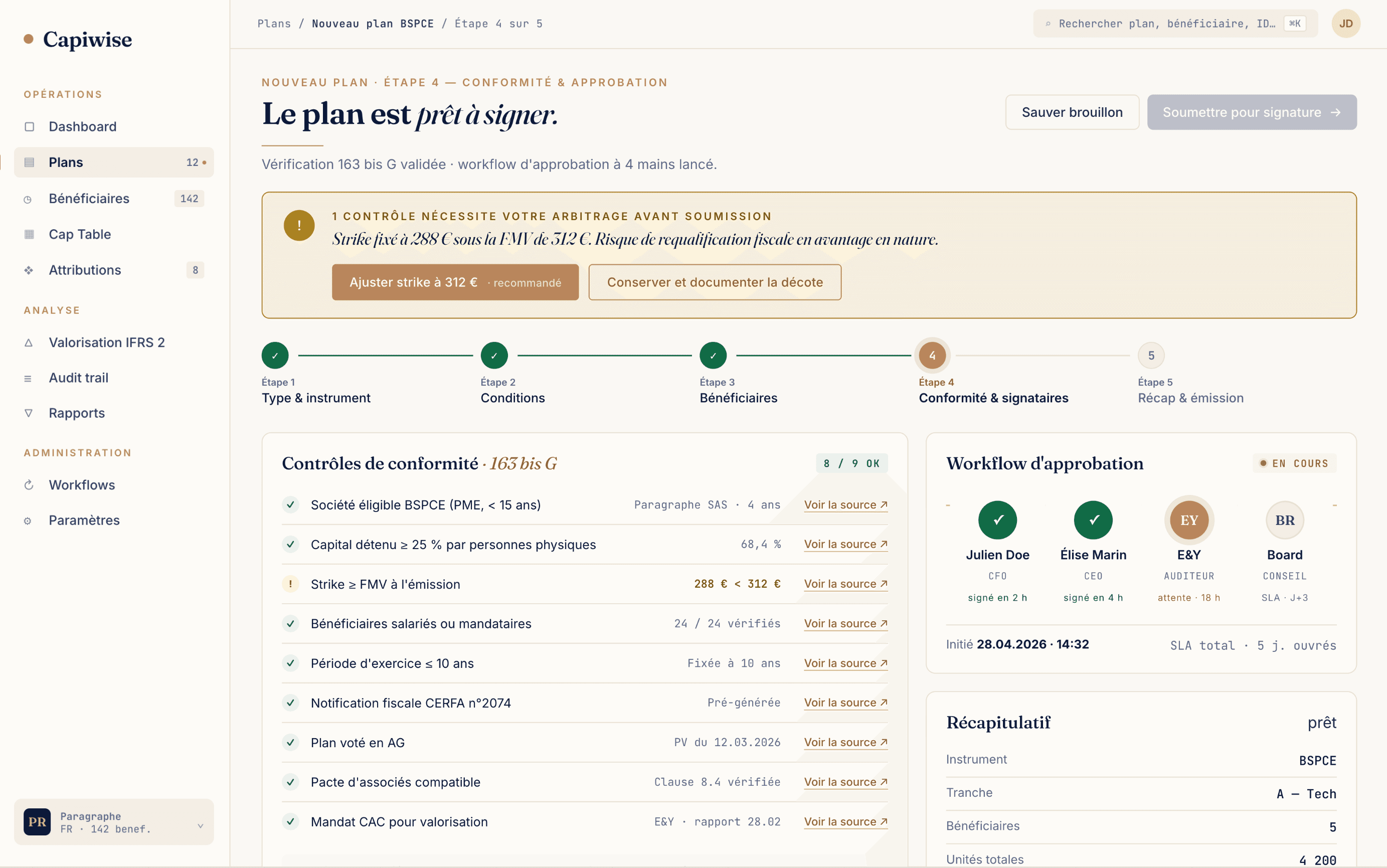This screenshot has width=1387, height=868.
Task: Click the 288 € < 312 € value
Action: click(737, 584)
